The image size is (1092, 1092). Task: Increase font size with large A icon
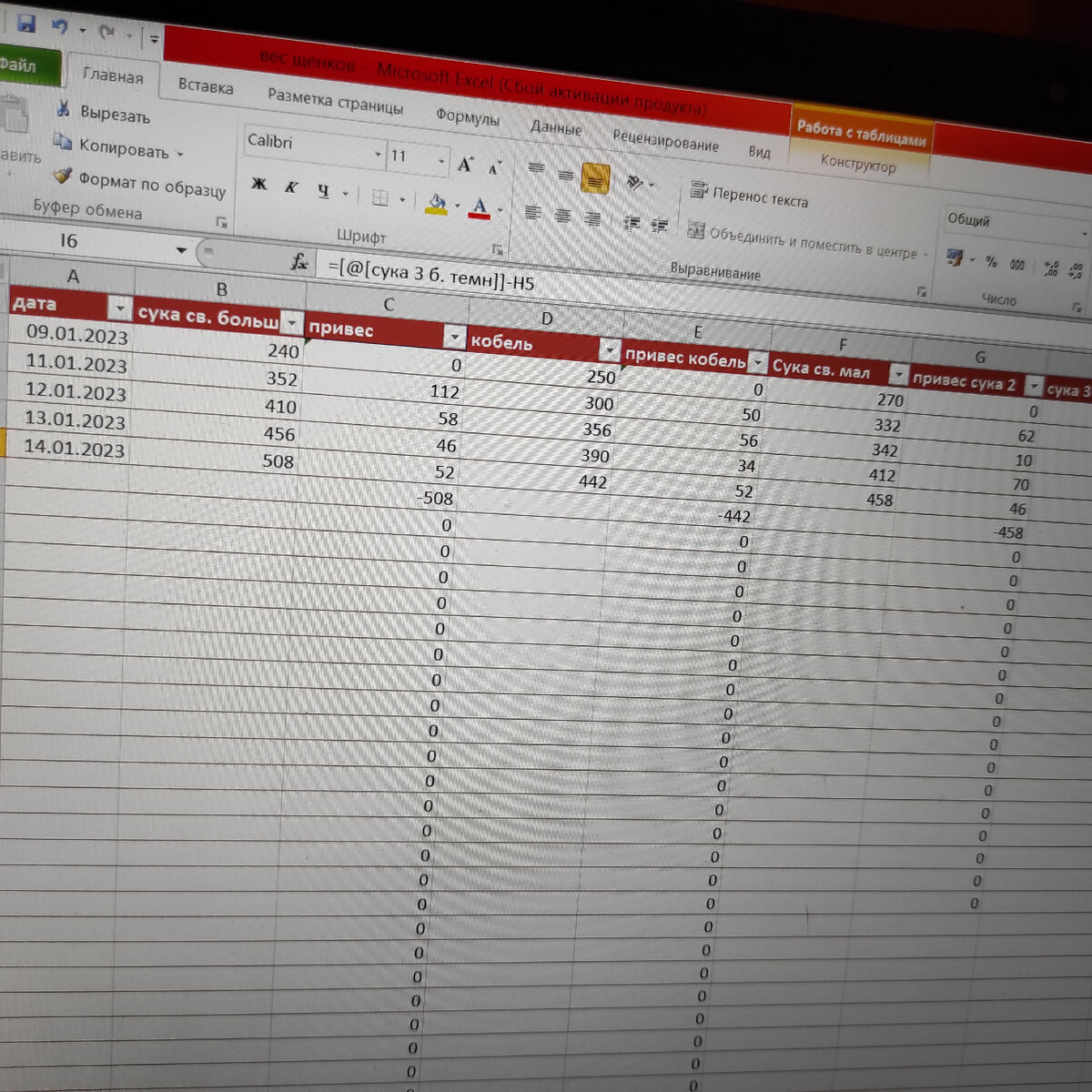(x=466, y=165)
